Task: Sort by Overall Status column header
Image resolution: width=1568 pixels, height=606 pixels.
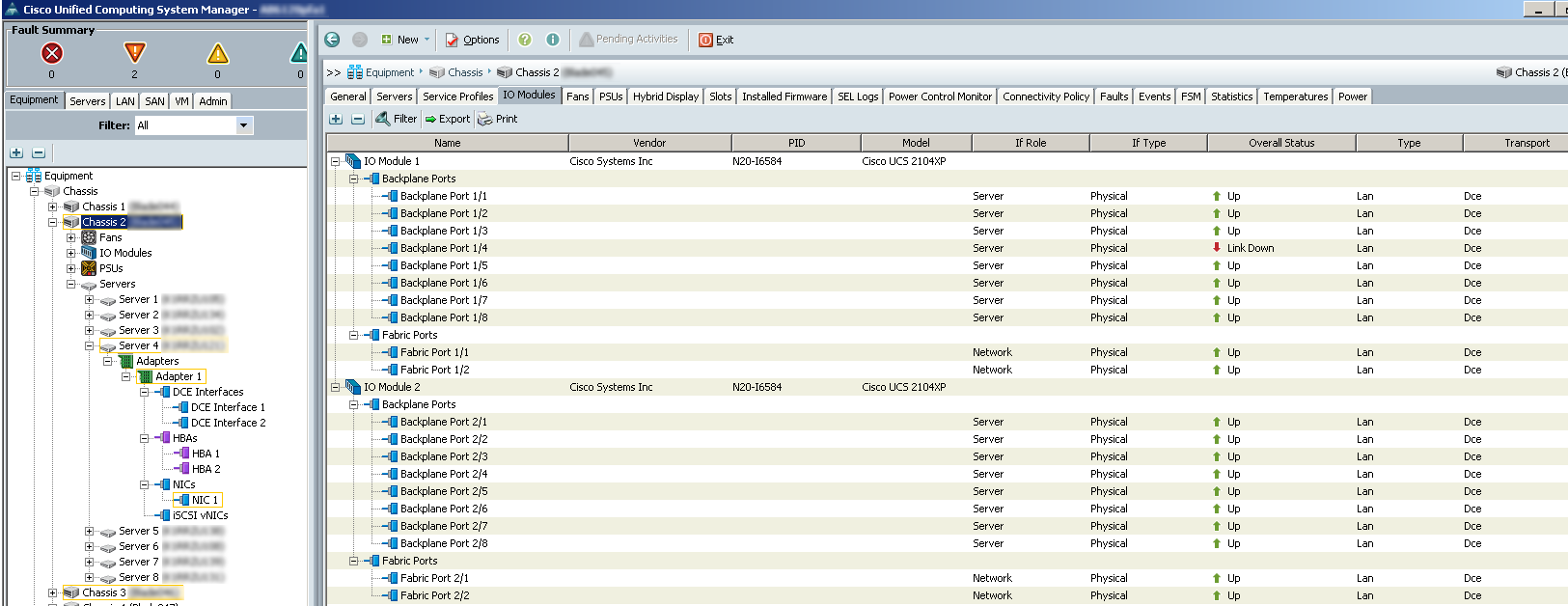Action: point(1280,143)
